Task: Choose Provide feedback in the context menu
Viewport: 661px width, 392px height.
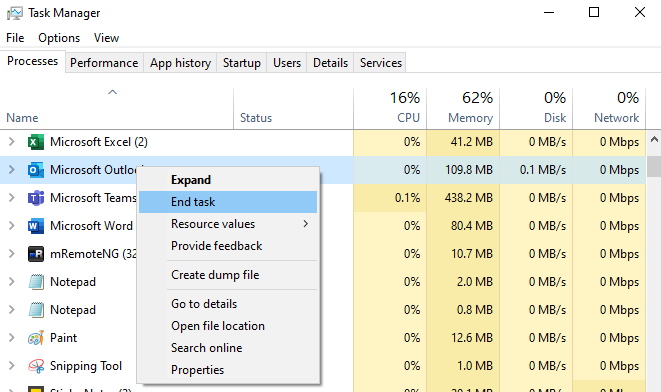Action: 228,246
